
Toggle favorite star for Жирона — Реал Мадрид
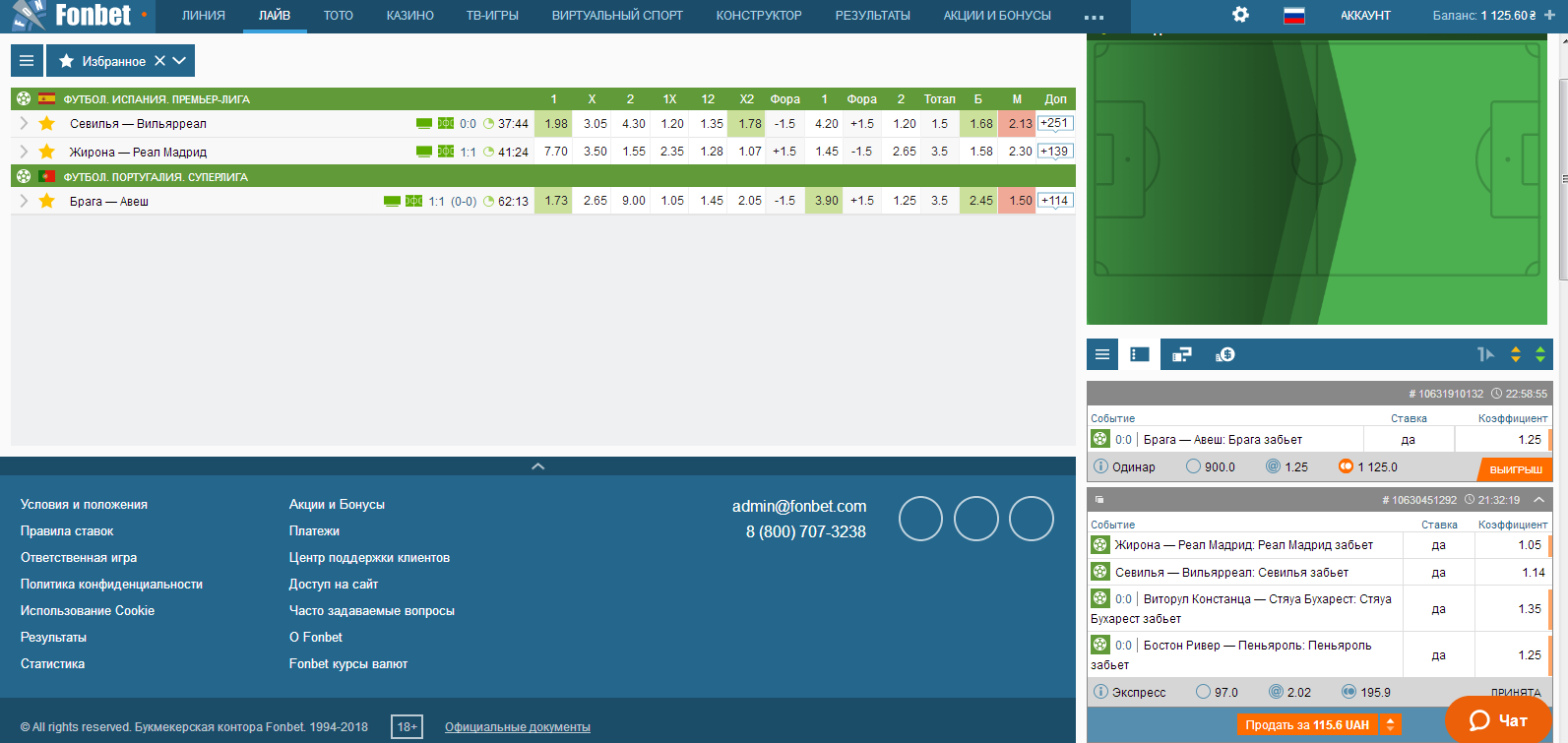click(46, 152)
